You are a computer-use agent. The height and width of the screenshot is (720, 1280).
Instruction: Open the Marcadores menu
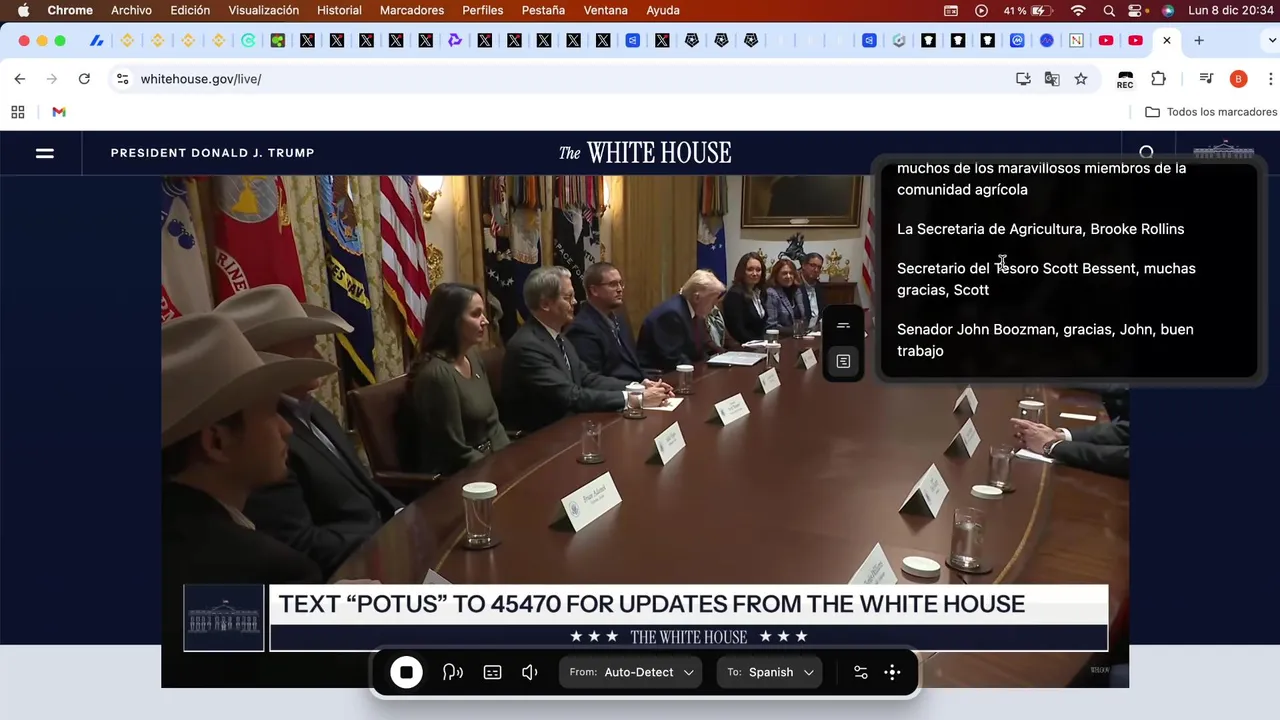click(412, 10)
